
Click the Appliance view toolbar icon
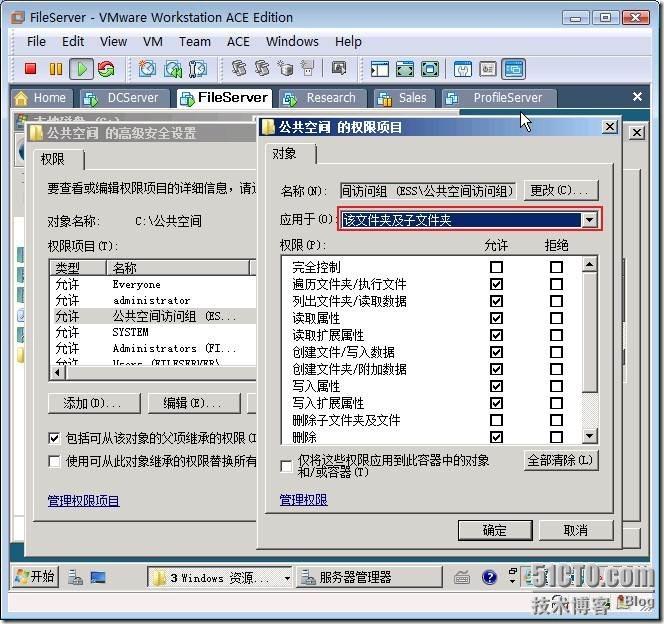click(x=488, y=69)
